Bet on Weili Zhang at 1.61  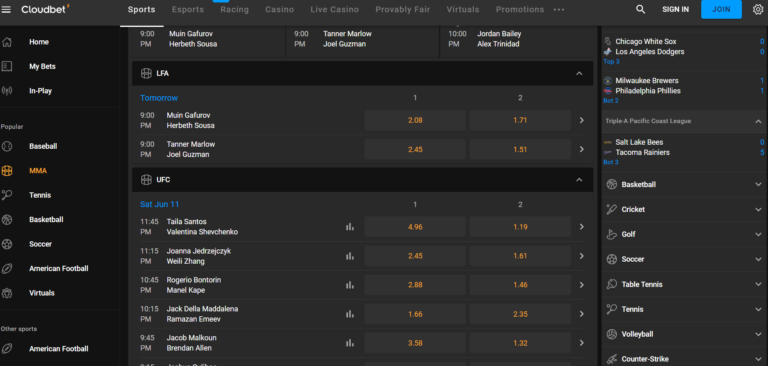point(520,256)
